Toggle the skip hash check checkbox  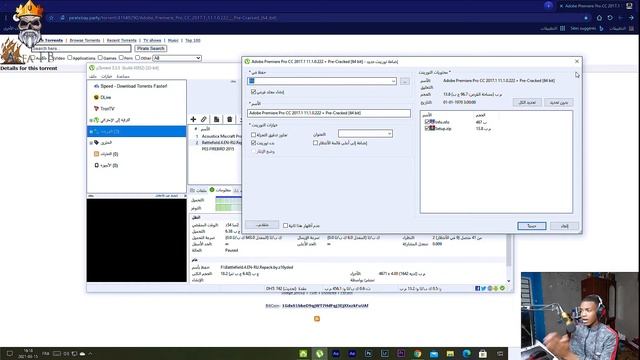click(253, 134)
